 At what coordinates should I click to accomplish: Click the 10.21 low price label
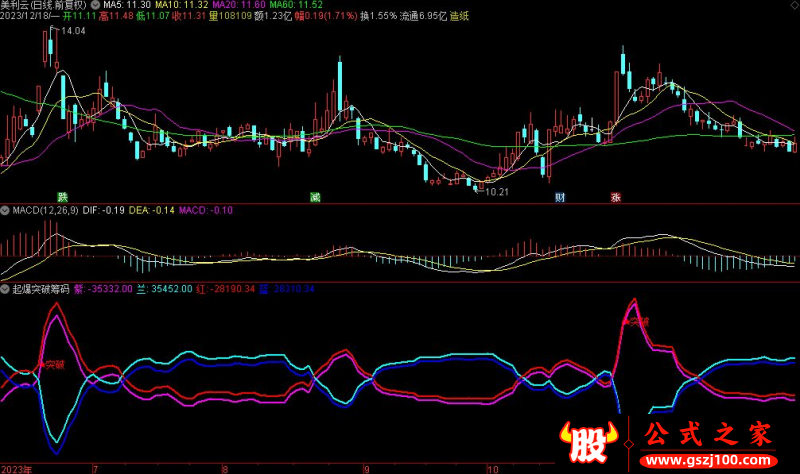click(x=496, y=192)
